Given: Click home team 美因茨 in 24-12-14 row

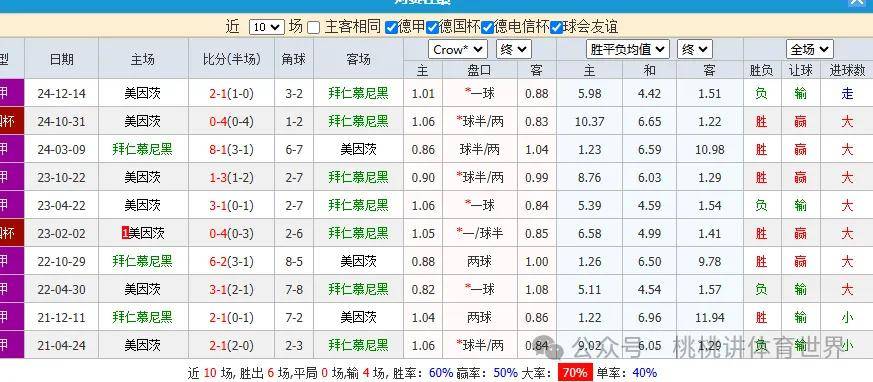Looking at the screenshot, I should click(x=143, y=94).
